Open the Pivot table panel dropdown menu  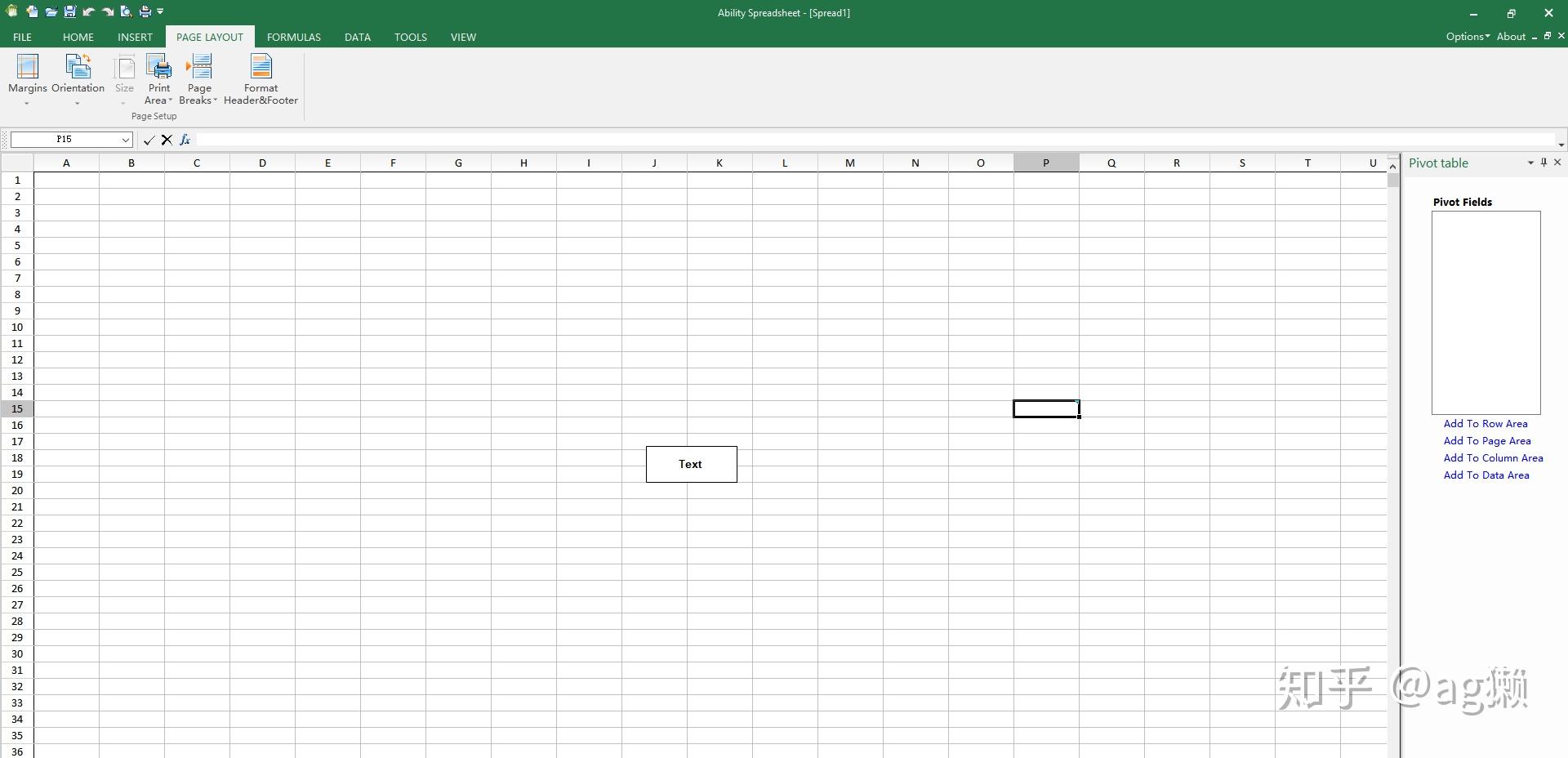tap(1529, 163)
